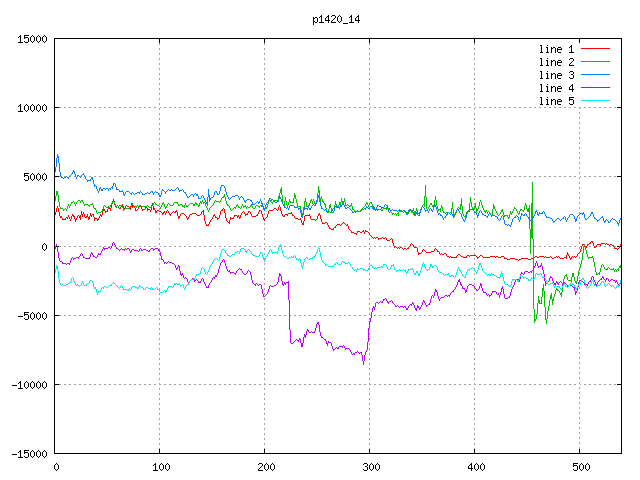Click the -15000 y-axis tick label

[29, 454]
